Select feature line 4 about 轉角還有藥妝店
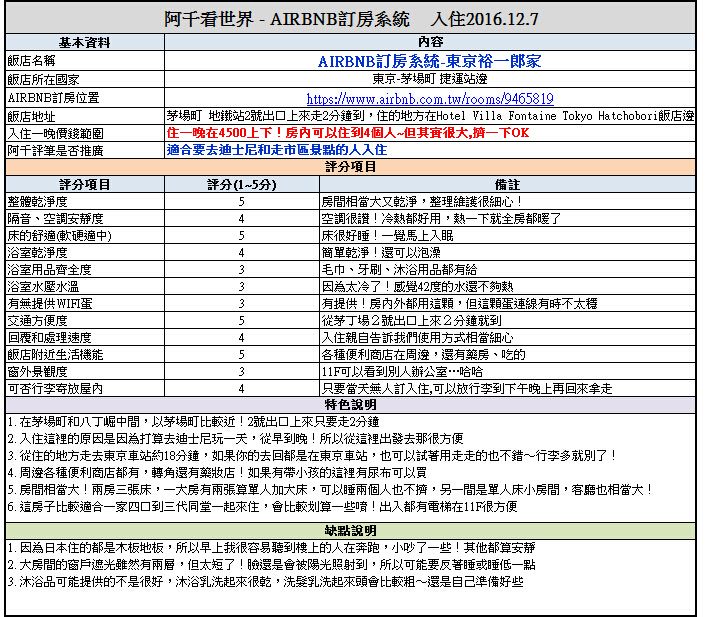The height and width of the screenshot is (617, 705). (x=217, y=474)
